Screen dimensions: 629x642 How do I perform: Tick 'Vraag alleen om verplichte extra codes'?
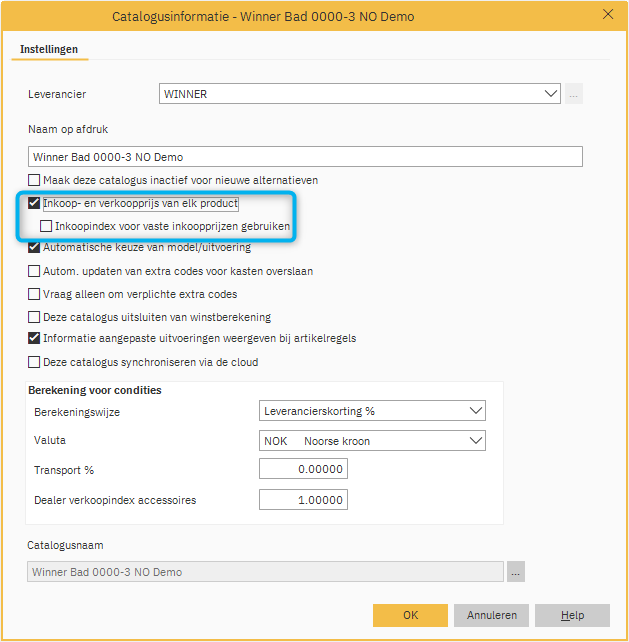point(35,294)
